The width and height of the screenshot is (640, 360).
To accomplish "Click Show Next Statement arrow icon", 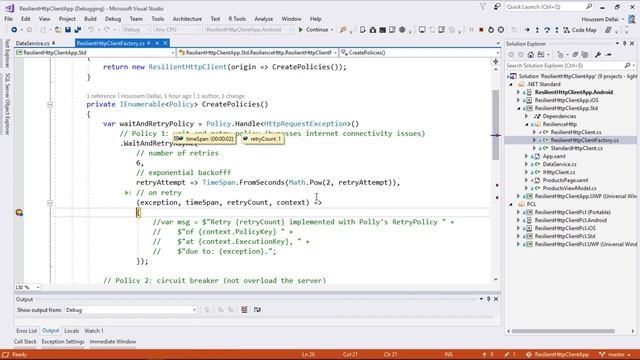I will [527, 30].
